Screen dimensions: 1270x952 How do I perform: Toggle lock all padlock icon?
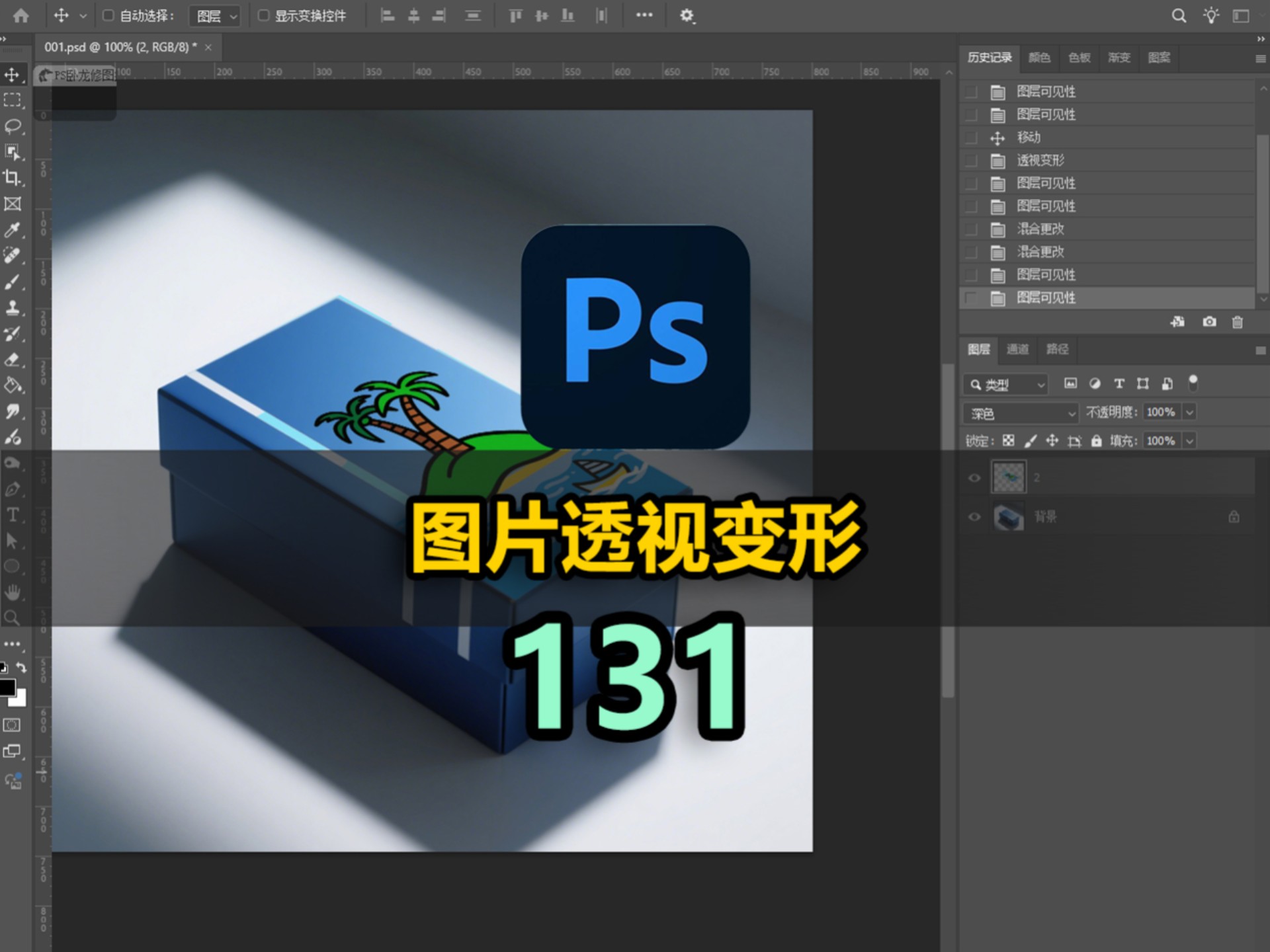click(1097, 441)
